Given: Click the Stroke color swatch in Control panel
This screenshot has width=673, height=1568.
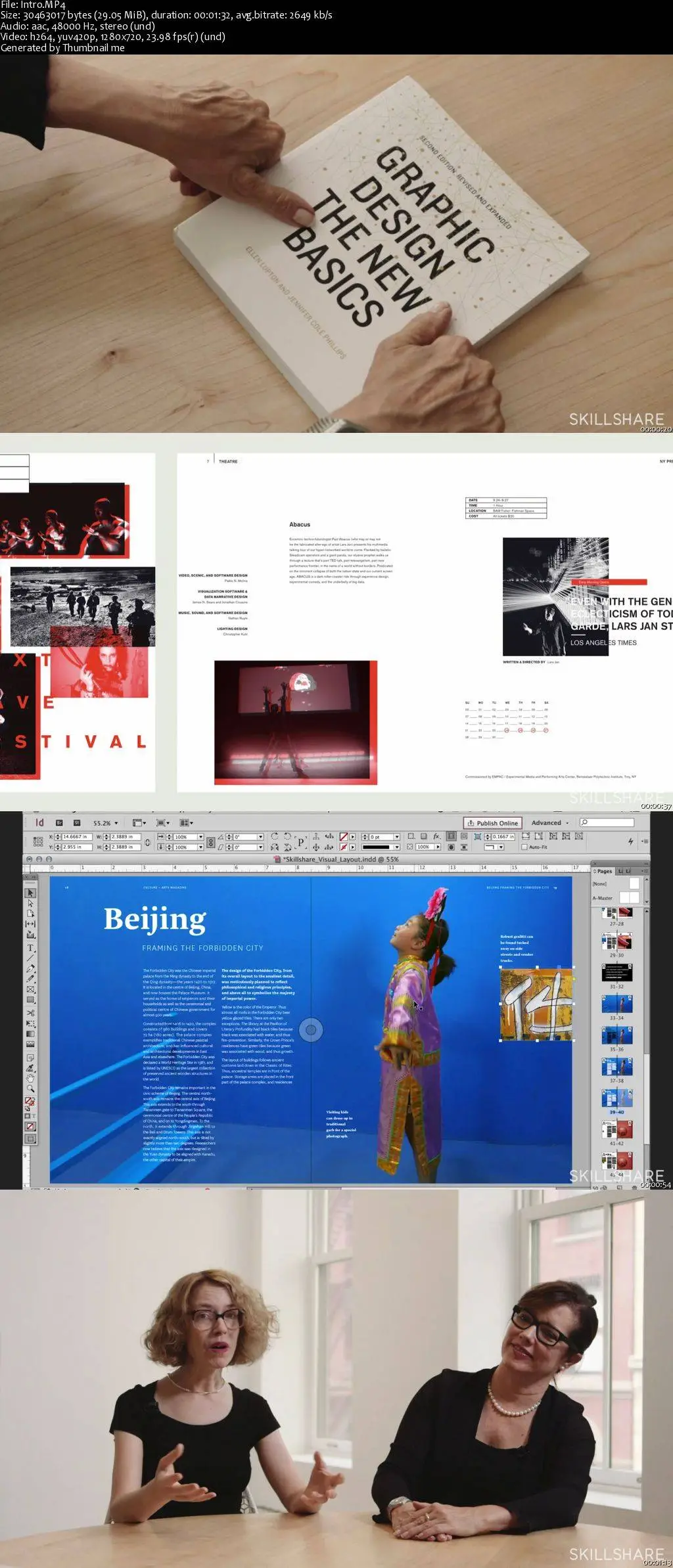Looking at the screenshot, I should 344,847.
